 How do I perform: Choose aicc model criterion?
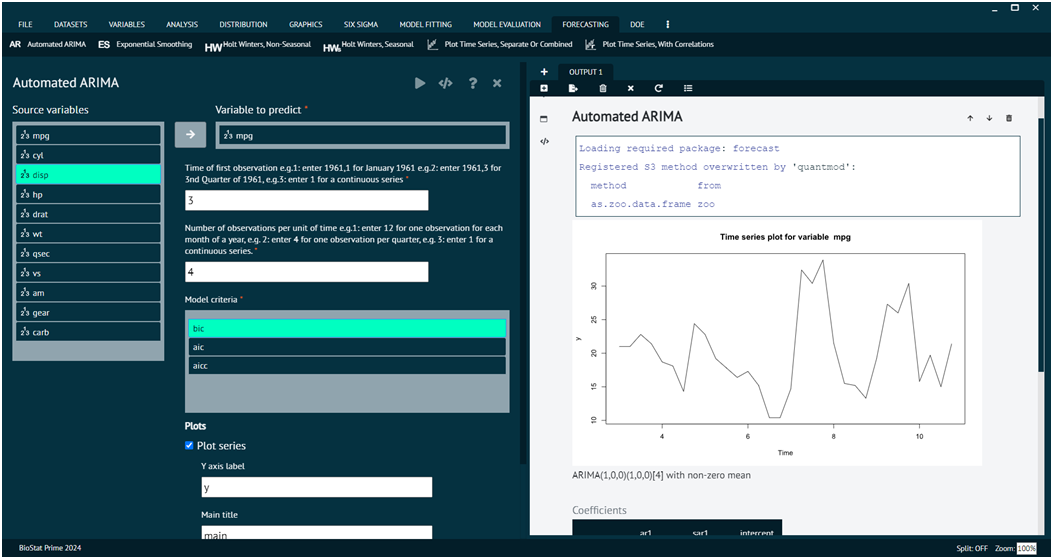347,366
